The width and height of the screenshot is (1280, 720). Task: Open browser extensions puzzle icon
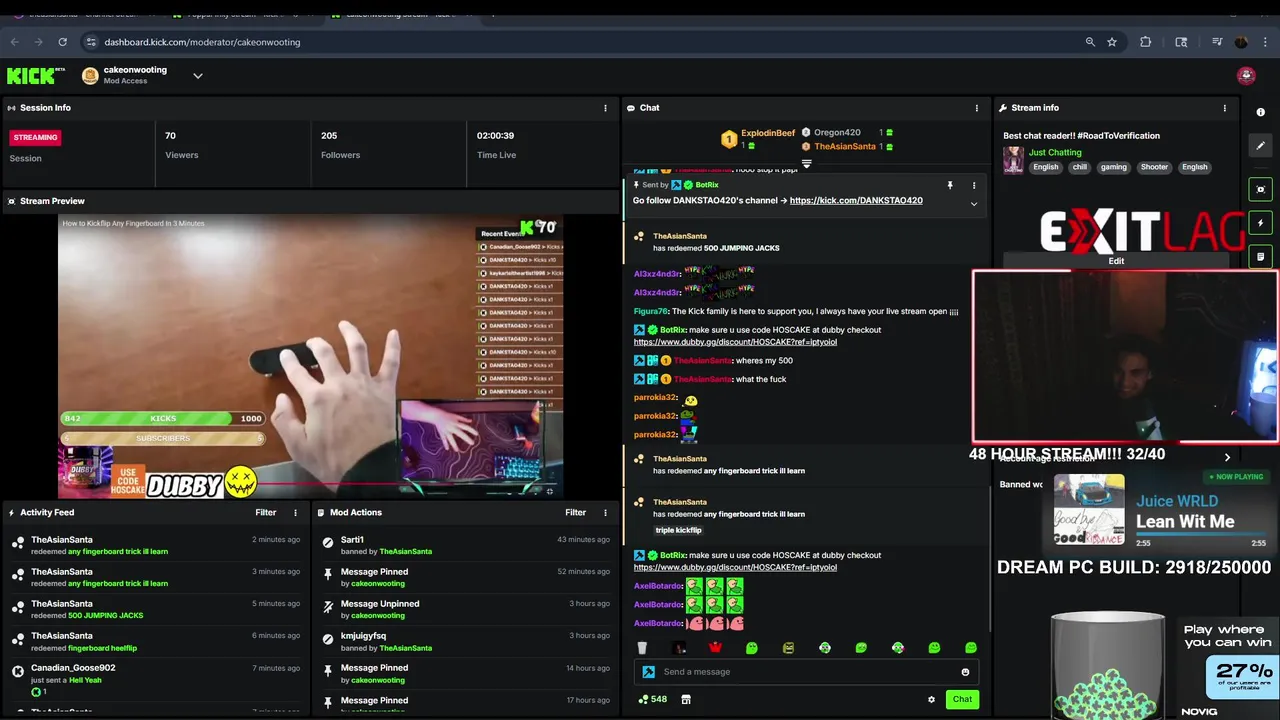[x=1146, y=42]
